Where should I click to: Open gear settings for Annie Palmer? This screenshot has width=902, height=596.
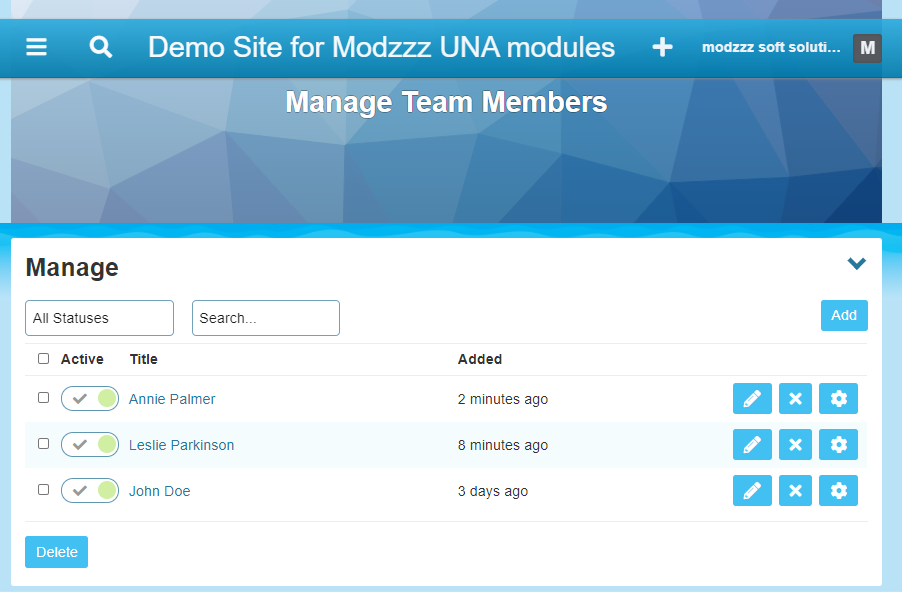click(838, 399)
